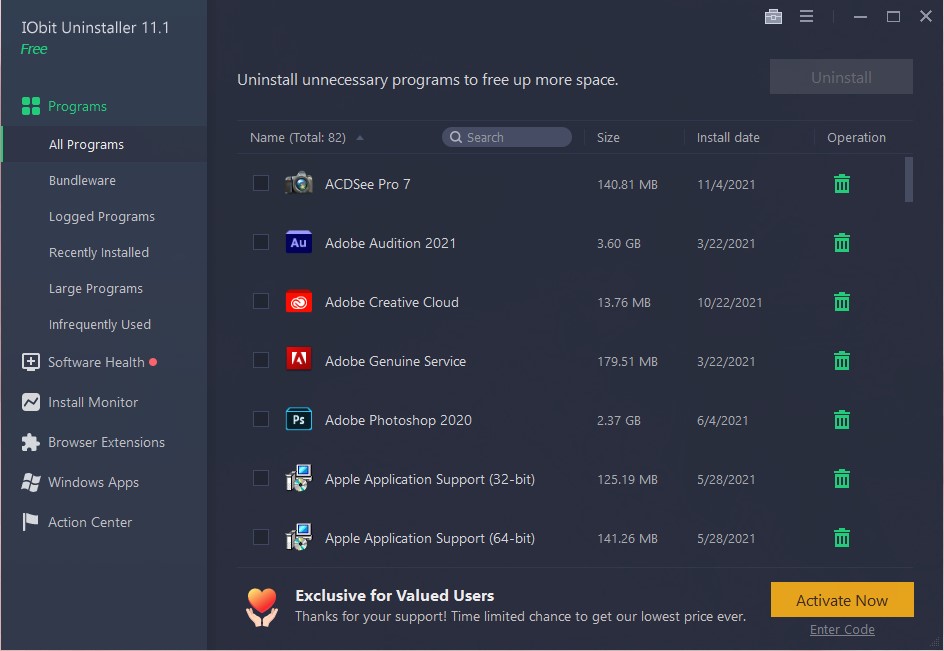The image size is (944, 651).
Task: Switch to Browser Extensions section
Action: tap(106, 442)
